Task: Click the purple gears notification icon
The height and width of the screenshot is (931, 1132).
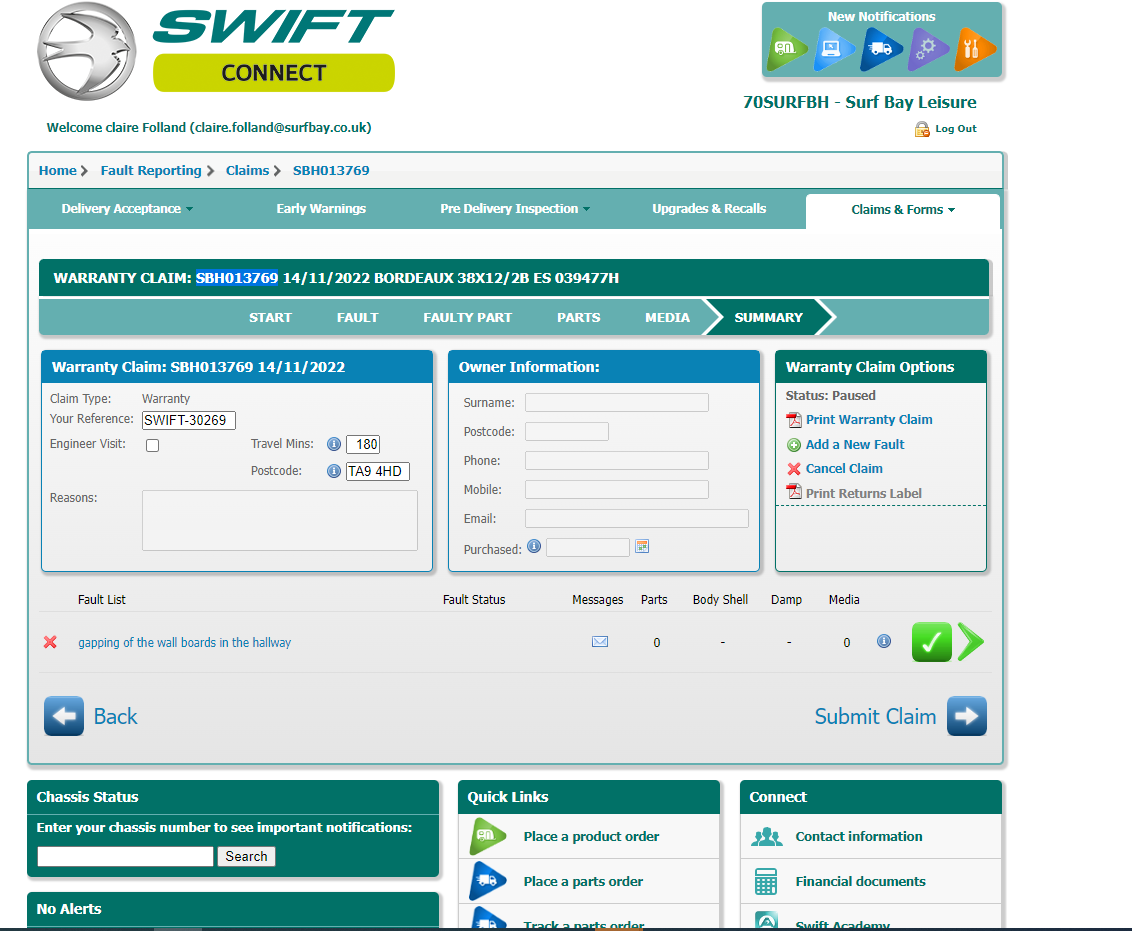Action: click(928, 49)
